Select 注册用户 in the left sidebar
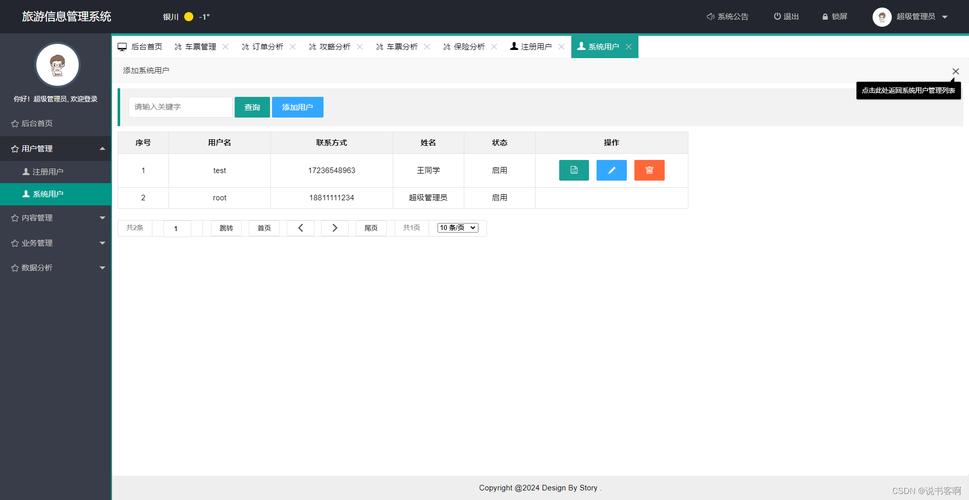 point(48,172)
